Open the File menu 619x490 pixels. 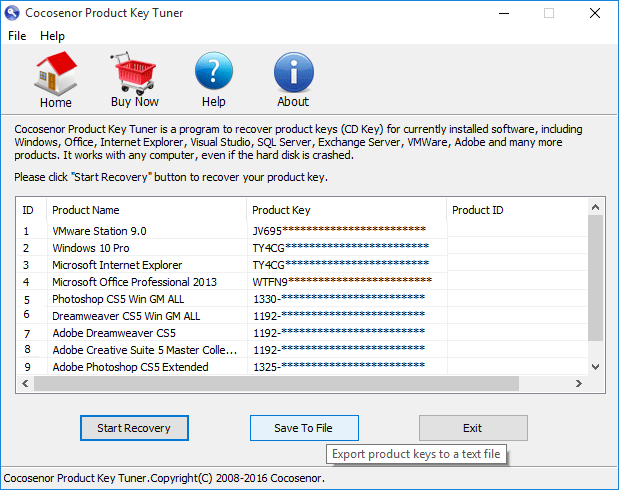pyautogui.click(x=17, y=36)
